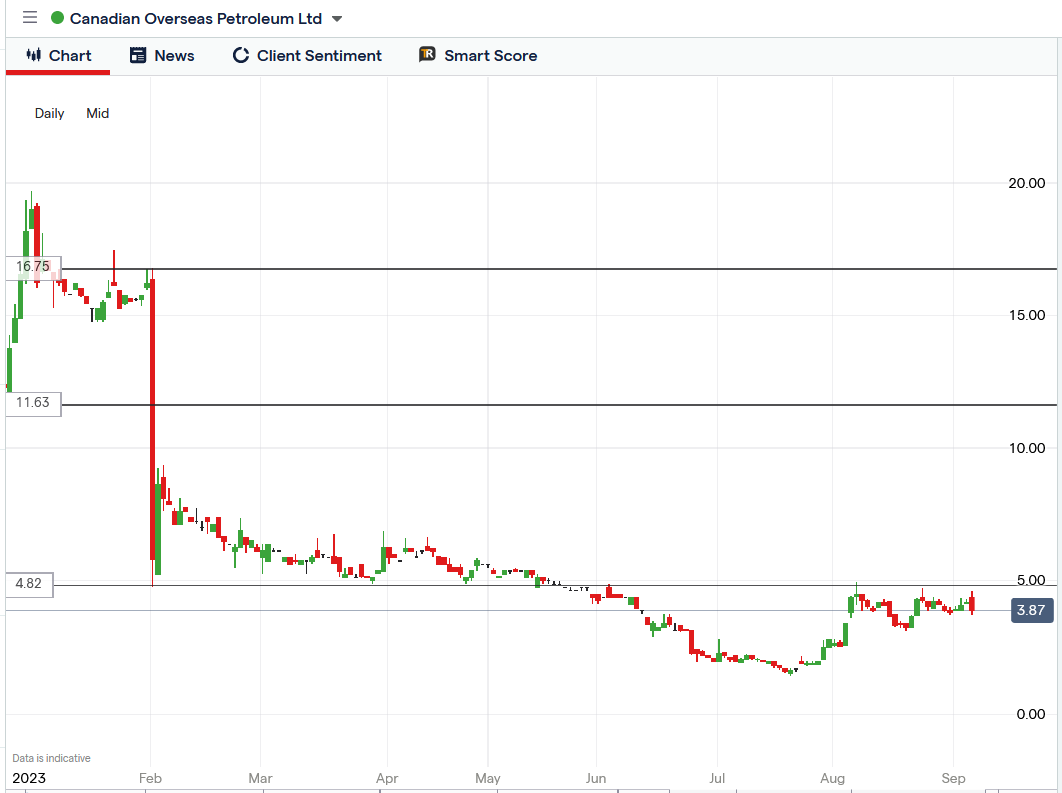Click the Mar time axis label

[x=260, y=778]
